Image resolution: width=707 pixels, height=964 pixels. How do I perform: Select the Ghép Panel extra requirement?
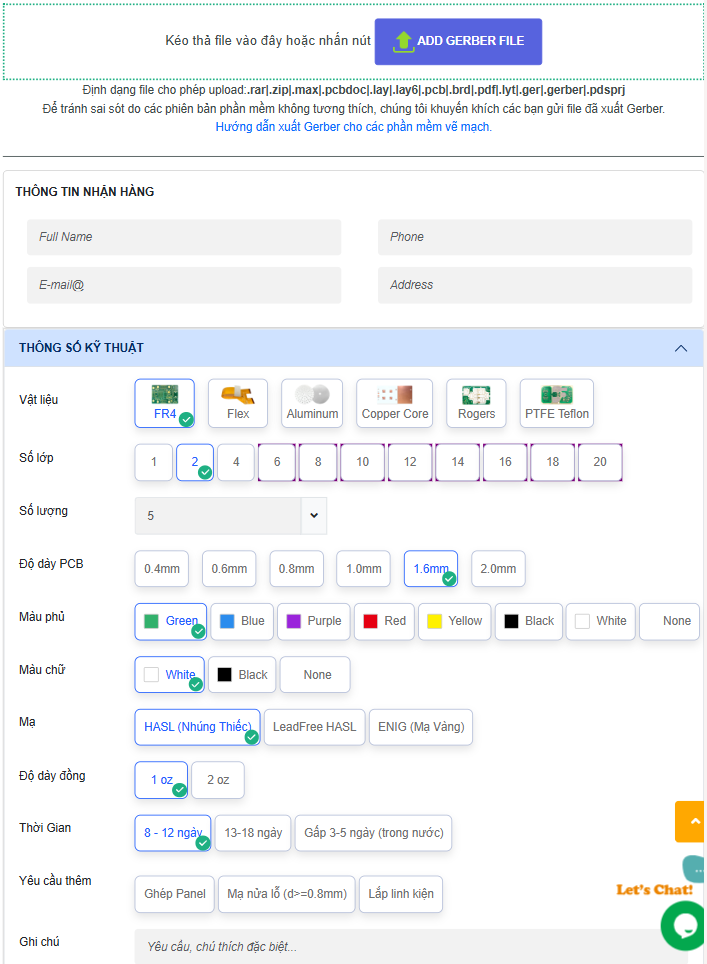[175, 894]
